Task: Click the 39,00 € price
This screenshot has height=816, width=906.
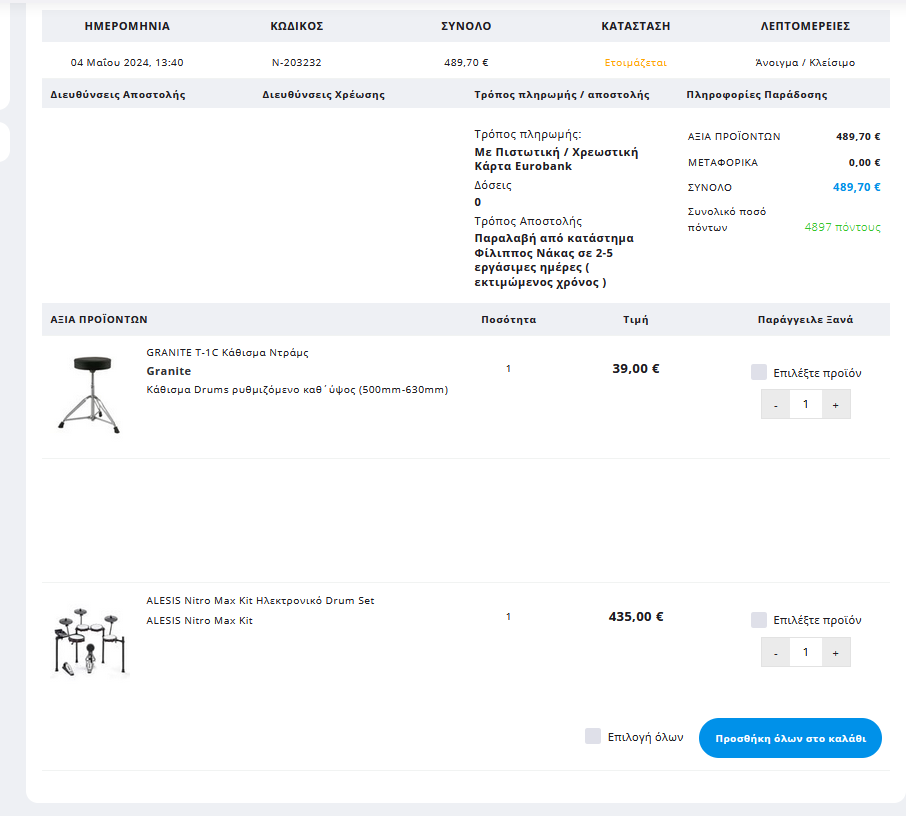Action: pyautogui.click(x=636, y=369)
